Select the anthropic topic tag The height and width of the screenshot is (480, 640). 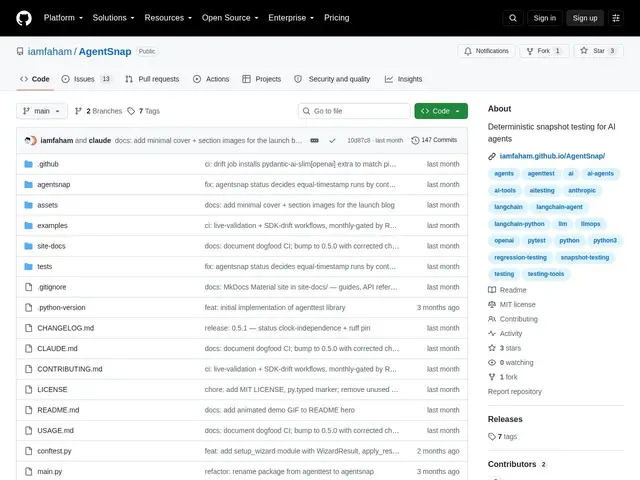pos(582,191)
